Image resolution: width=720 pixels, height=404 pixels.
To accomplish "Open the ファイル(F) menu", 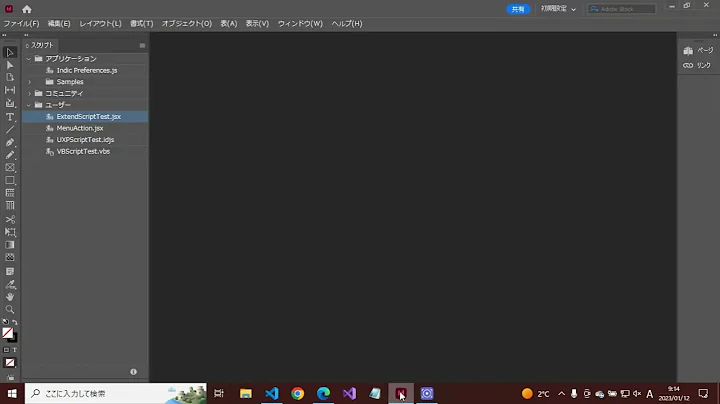I will [22, 23].
